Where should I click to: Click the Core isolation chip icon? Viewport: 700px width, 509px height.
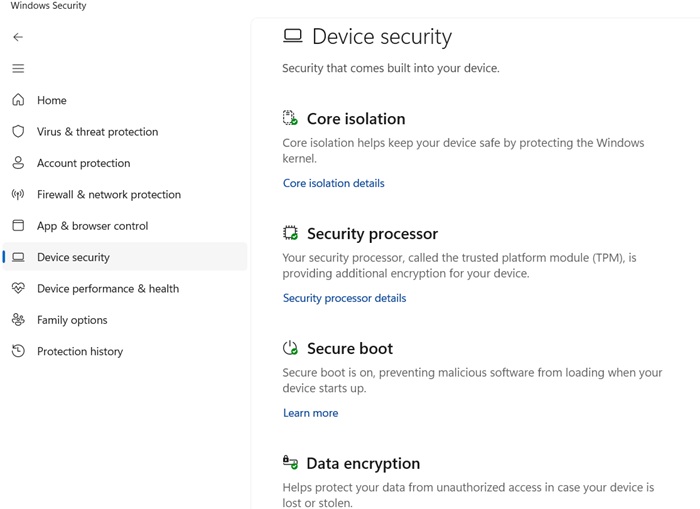pos(290,118)
